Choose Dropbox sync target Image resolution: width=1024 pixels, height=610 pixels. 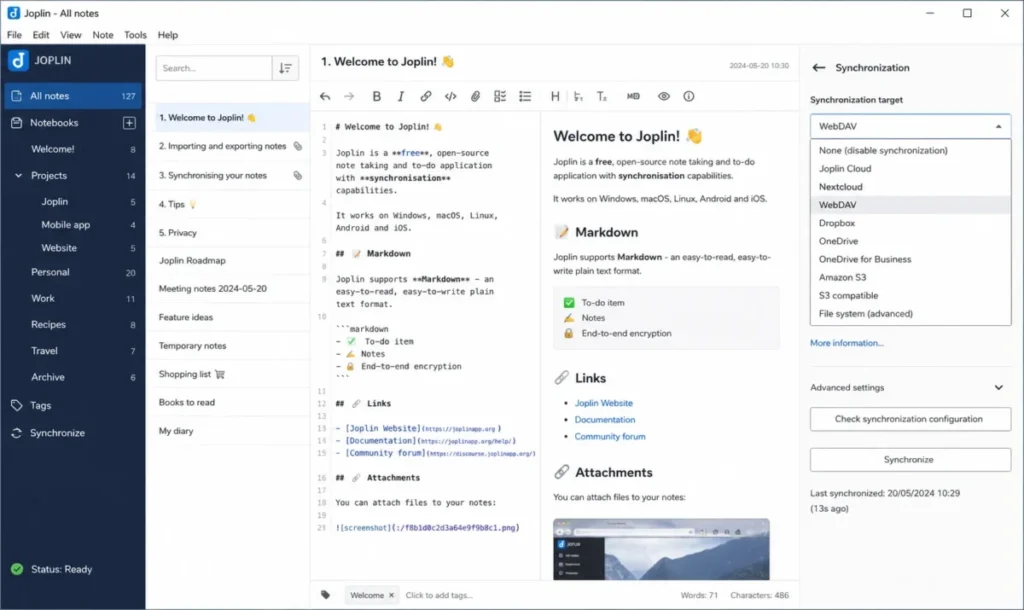click(x=910, y=223)
